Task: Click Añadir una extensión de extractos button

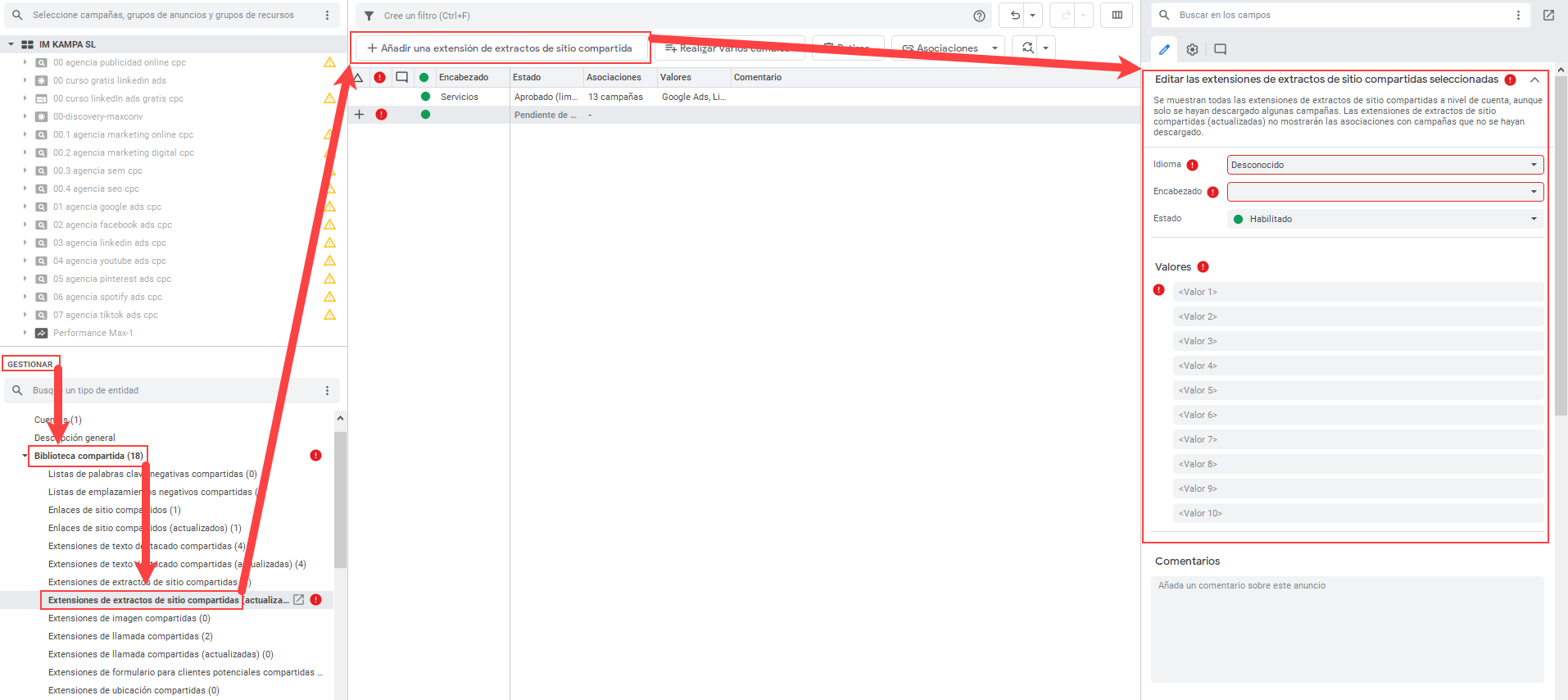Action: pyautogui.click(x=500, y=48)
